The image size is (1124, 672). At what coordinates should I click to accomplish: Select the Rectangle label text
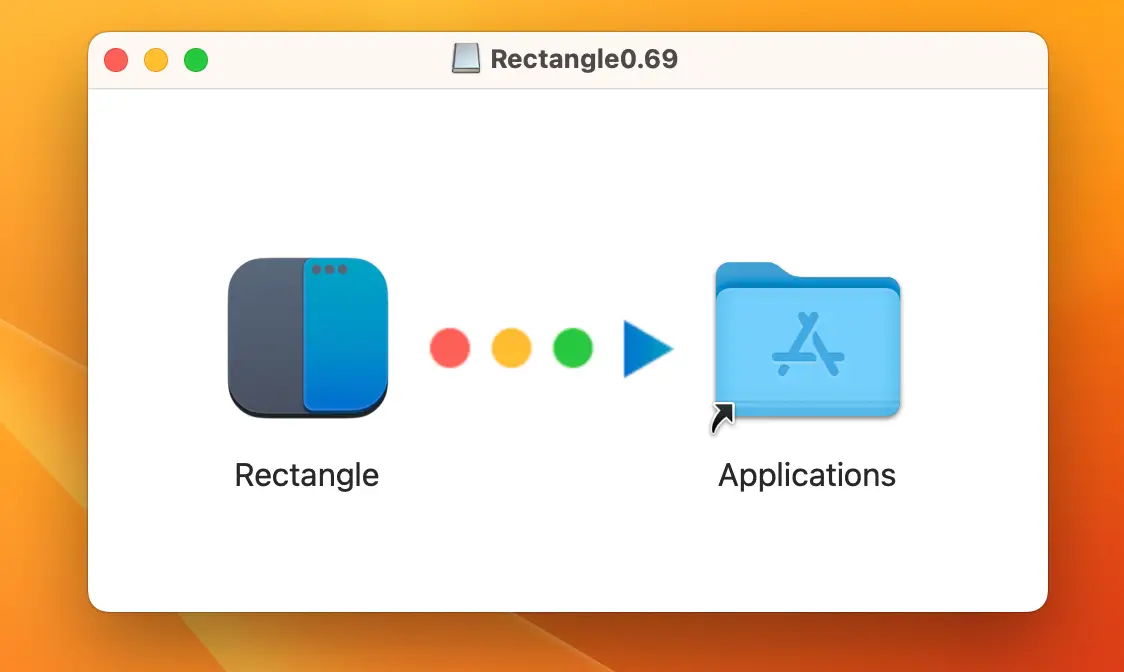307,475
